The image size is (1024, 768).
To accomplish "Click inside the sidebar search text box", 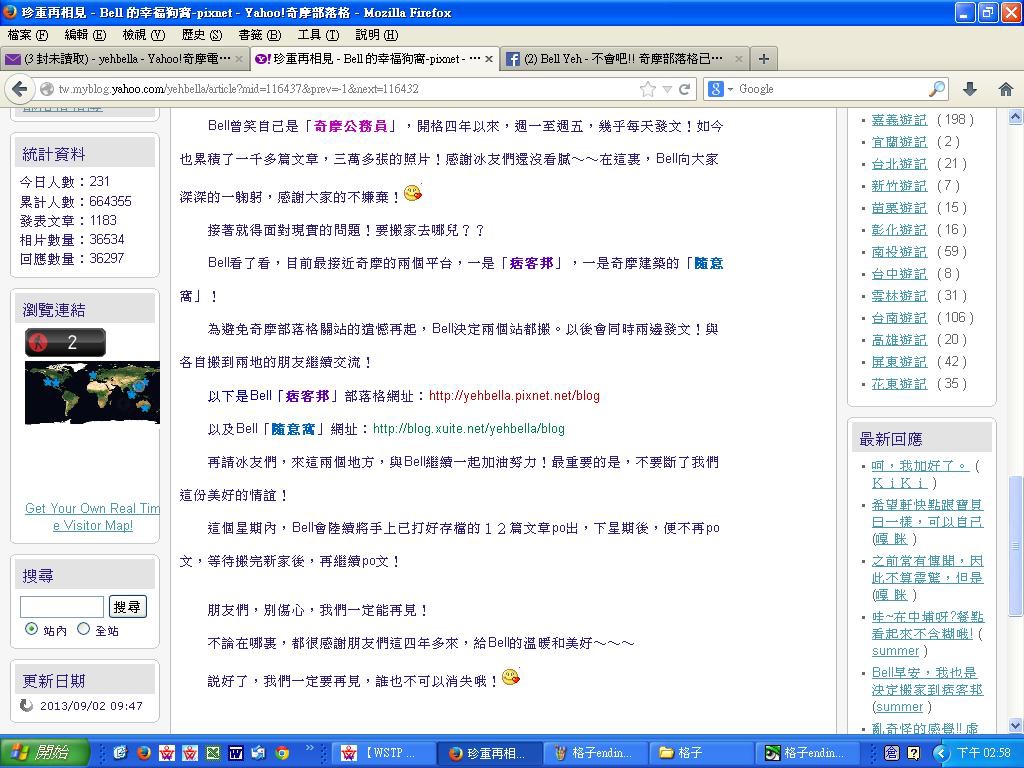I will pyautogui.click(x=62, y=607).
